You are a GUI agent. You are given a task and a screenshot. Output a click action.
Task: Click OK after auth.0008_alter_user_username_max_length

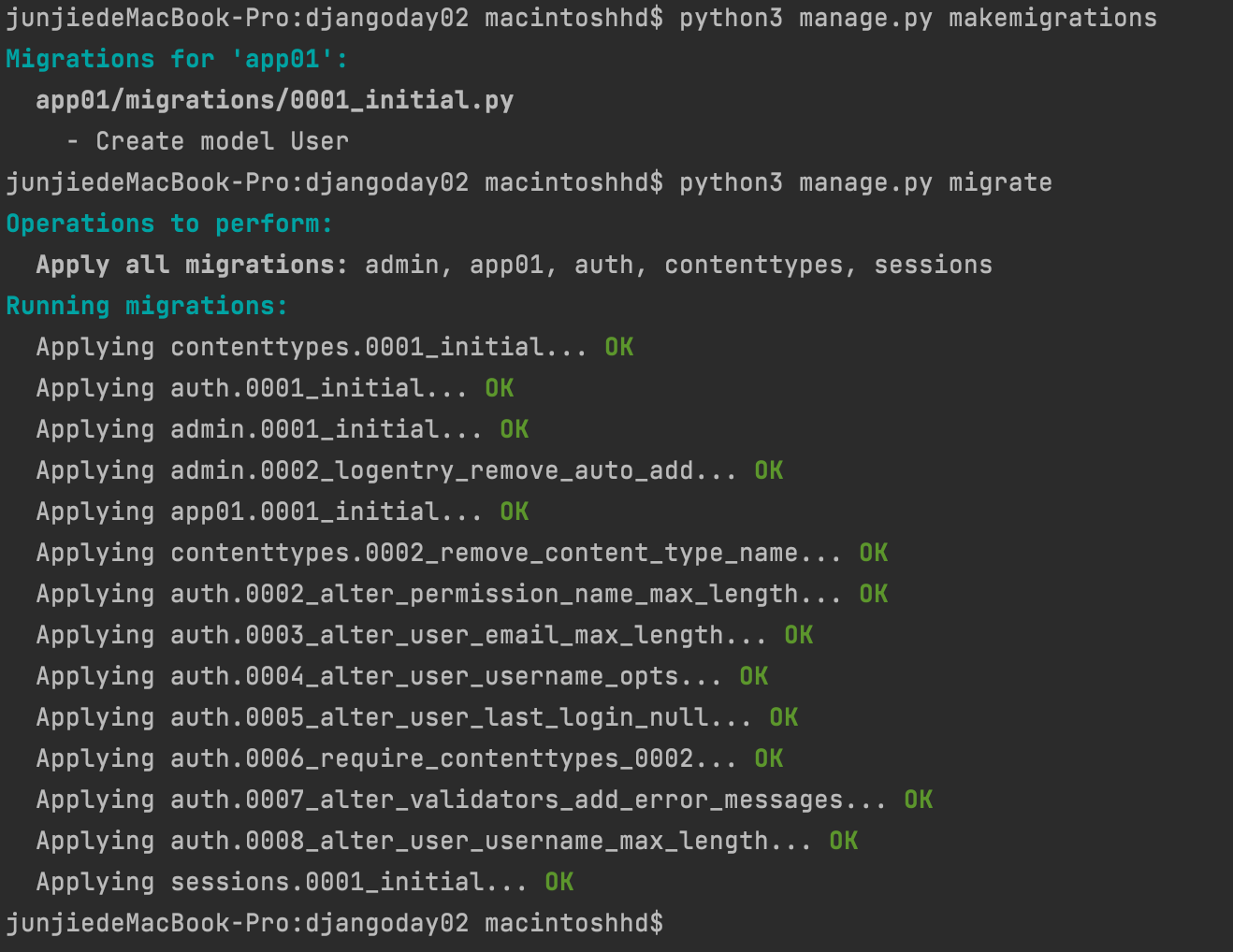[x=844, y=841]
